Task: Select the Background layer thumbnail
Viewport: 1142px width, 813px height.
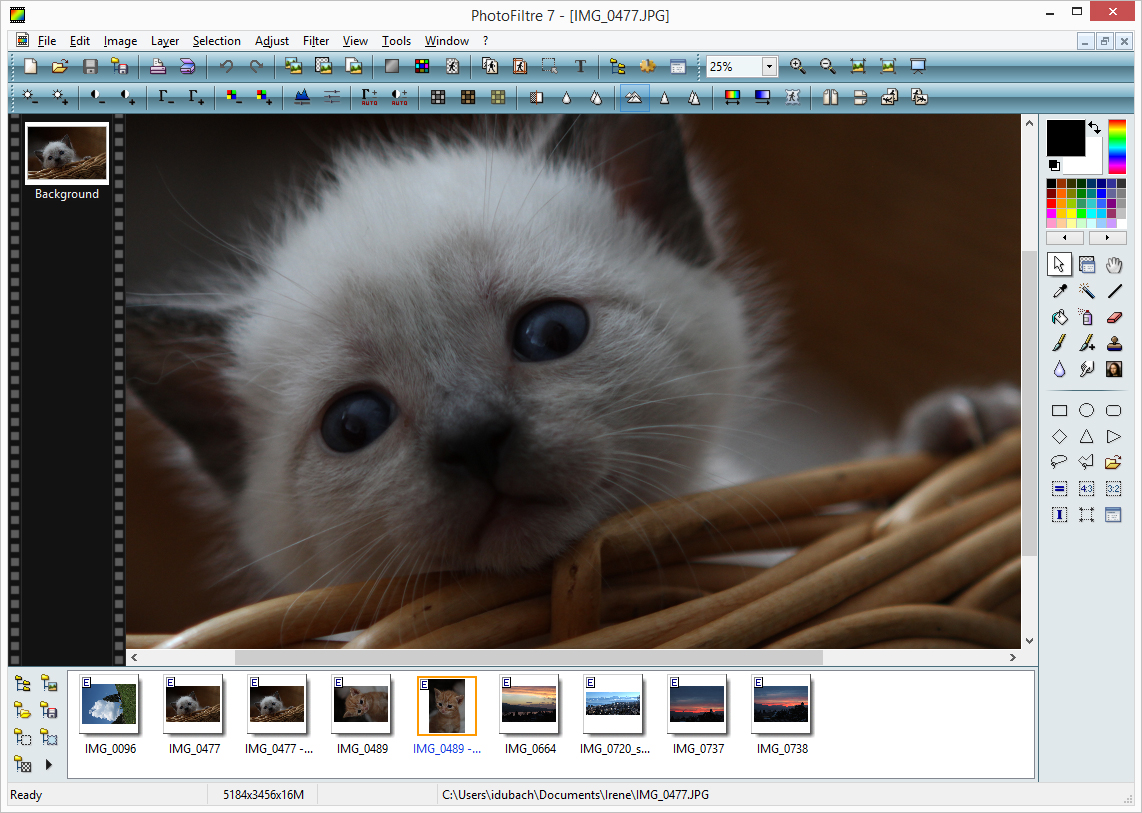Action: [x=66, y=153]
